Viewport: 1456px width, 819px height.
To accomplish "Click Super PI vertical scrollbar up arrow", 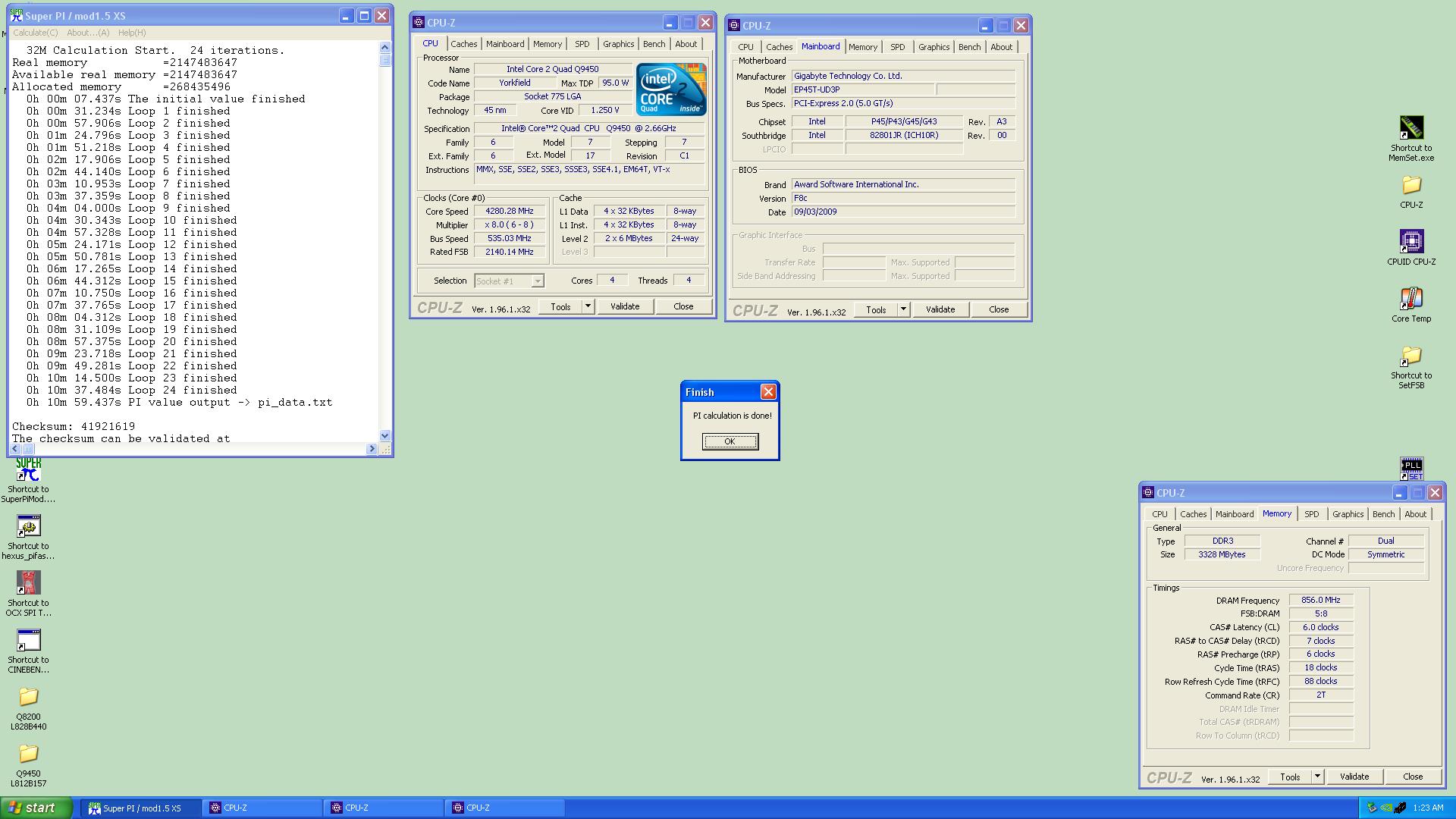I will tap(384, 47).
